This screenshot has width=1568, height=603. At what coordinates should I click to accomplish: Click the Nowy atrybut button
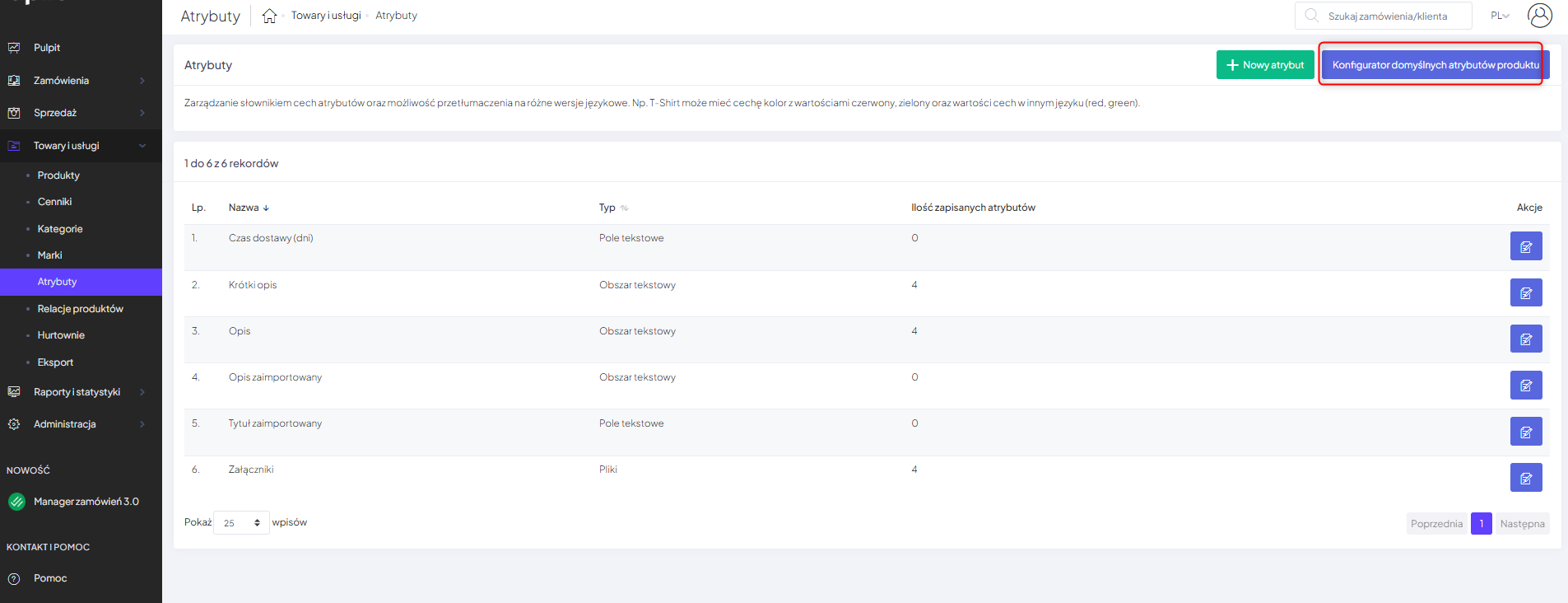1264,65
